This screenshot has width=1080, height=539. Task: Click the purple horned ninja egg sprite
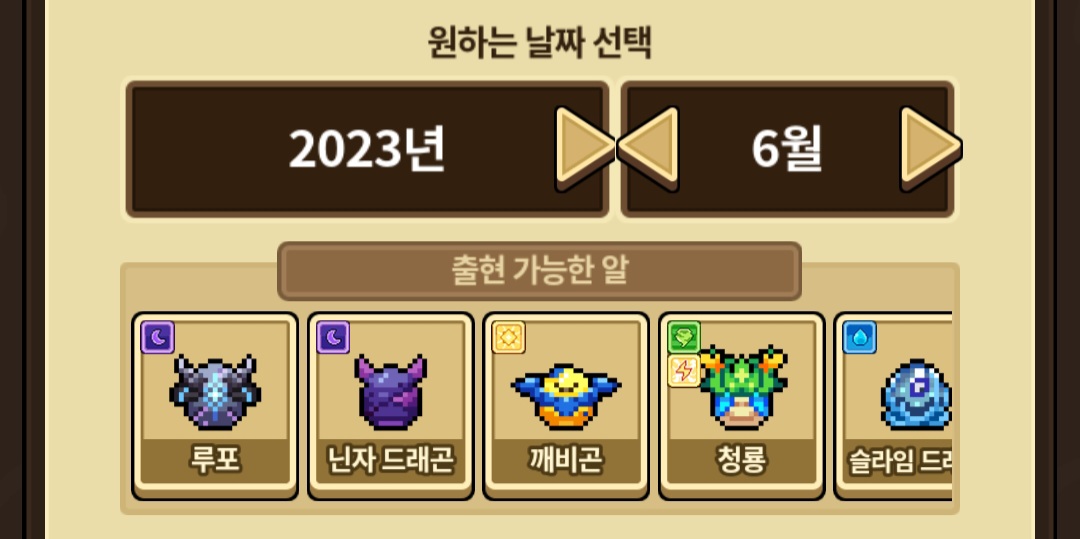point(391,392)
